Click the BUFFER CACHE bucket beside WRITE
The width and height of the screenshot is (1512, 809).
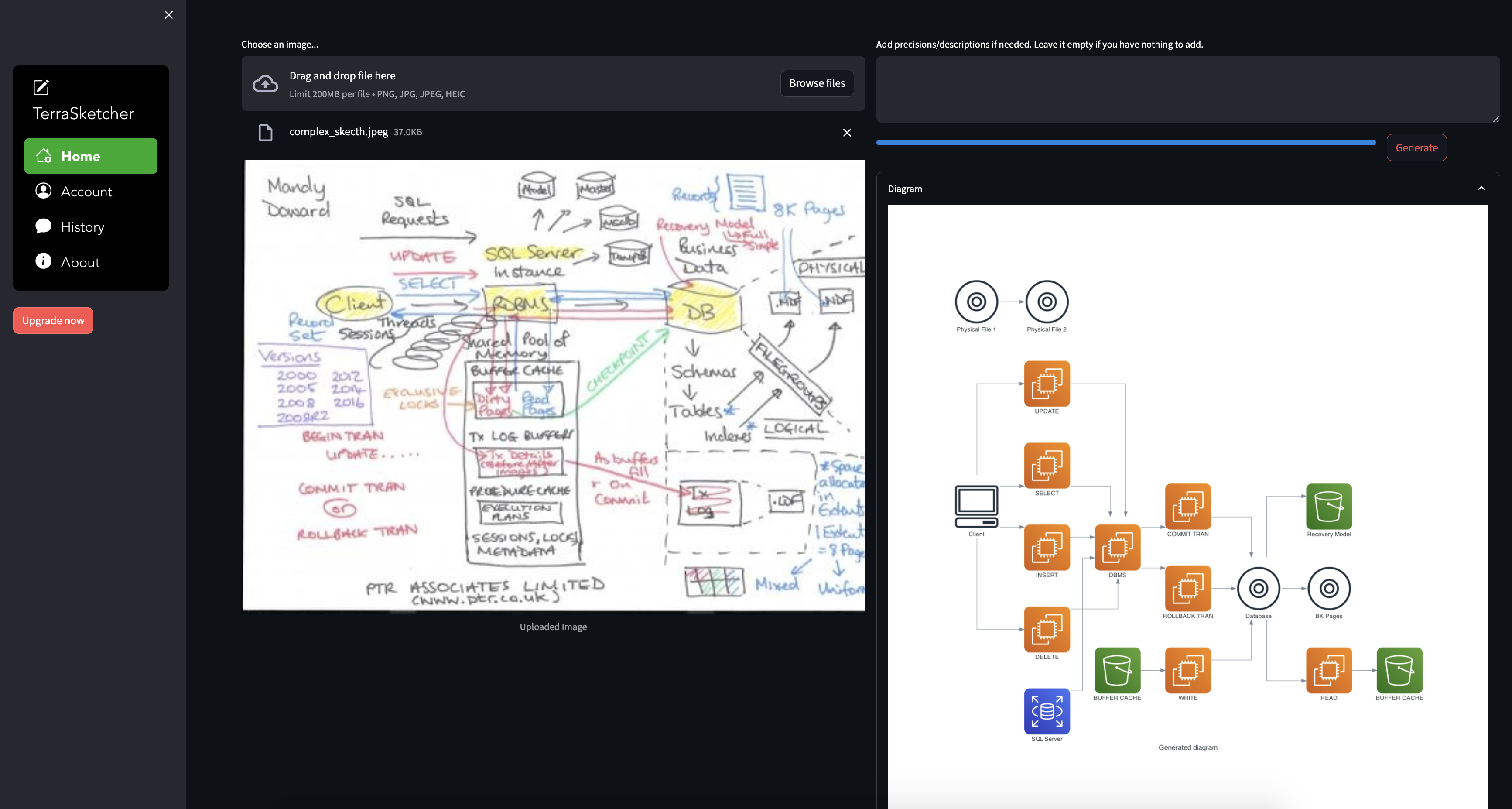coord(1118,670)
